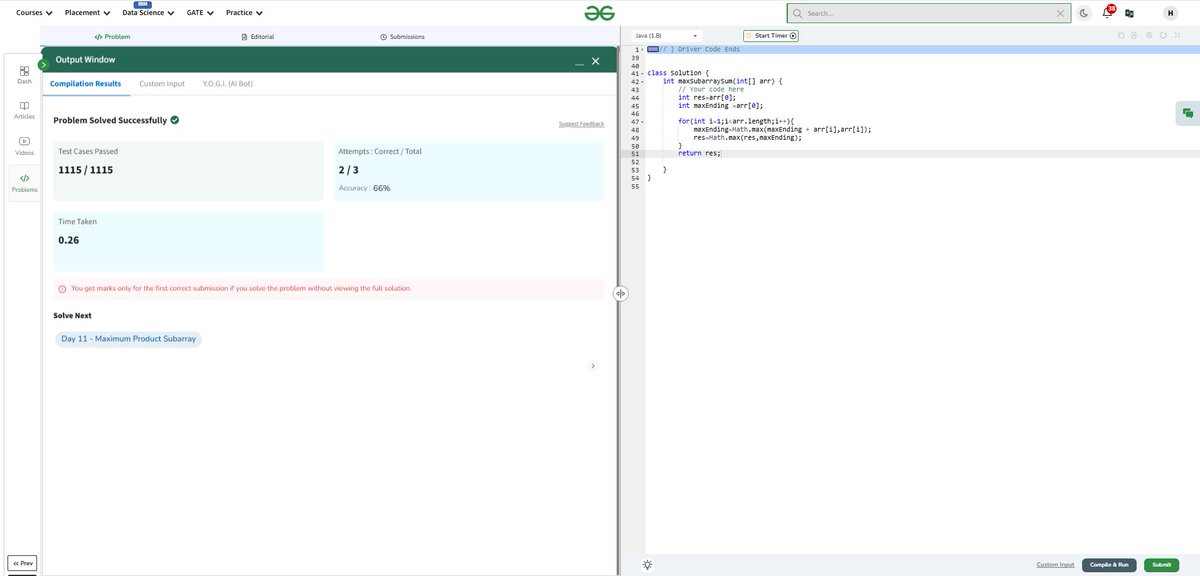Clear the search box with X
This screenshot has width=1200, height=576.
[x=1061, y=14]
